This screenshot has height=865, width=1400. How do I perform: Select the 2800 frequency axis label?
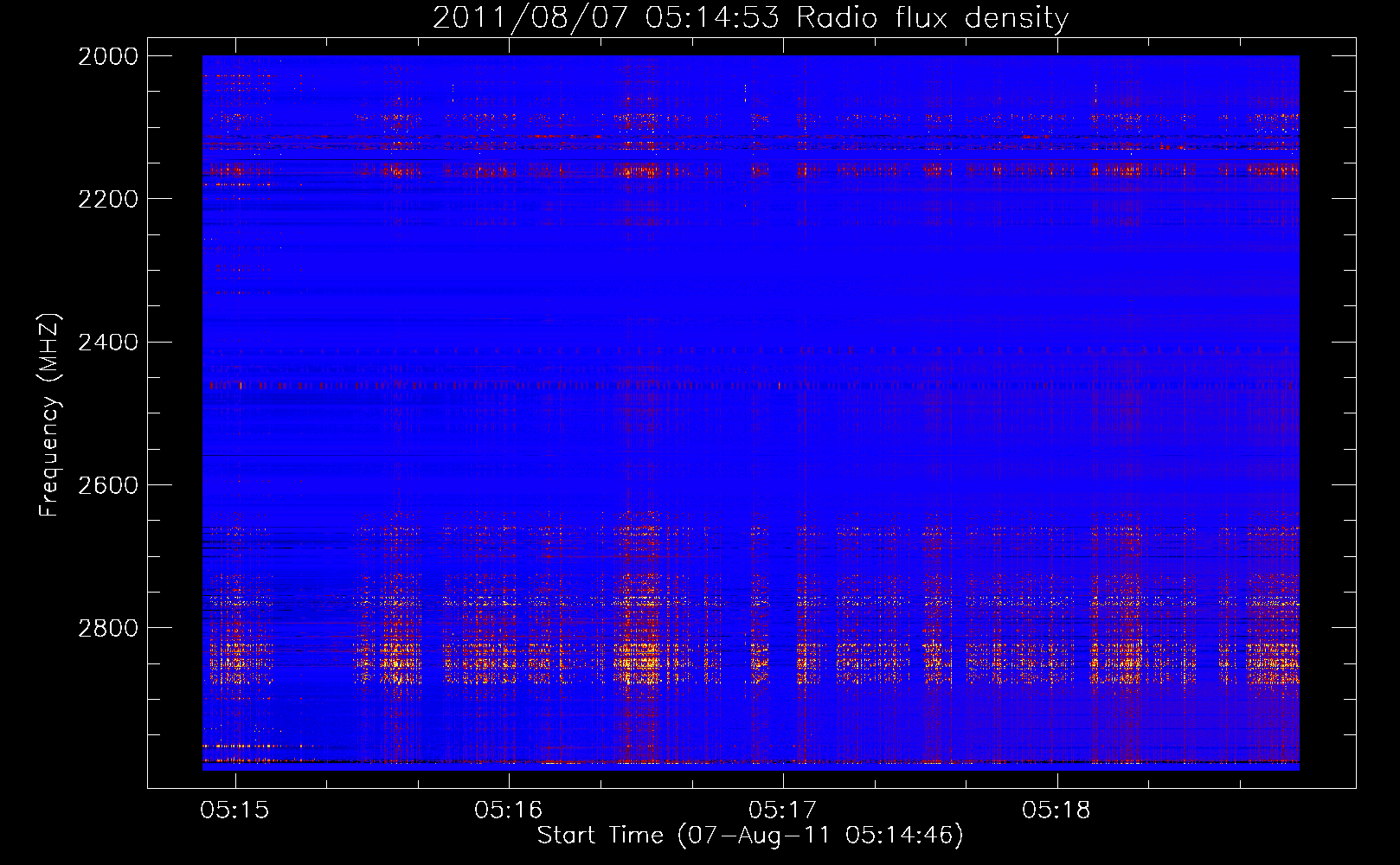(108, 628)
